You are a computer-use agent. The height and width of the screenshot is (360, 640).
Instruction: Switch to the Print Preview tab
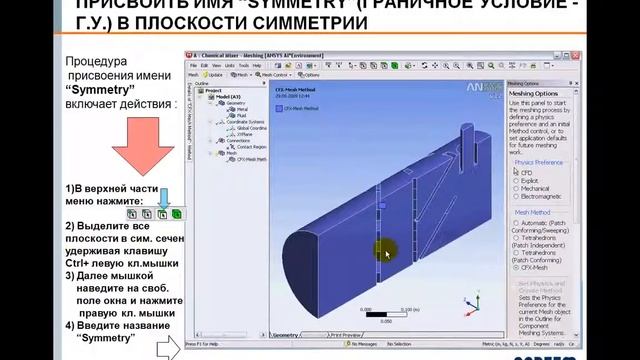pyautogui.click(x=345, y=335)
